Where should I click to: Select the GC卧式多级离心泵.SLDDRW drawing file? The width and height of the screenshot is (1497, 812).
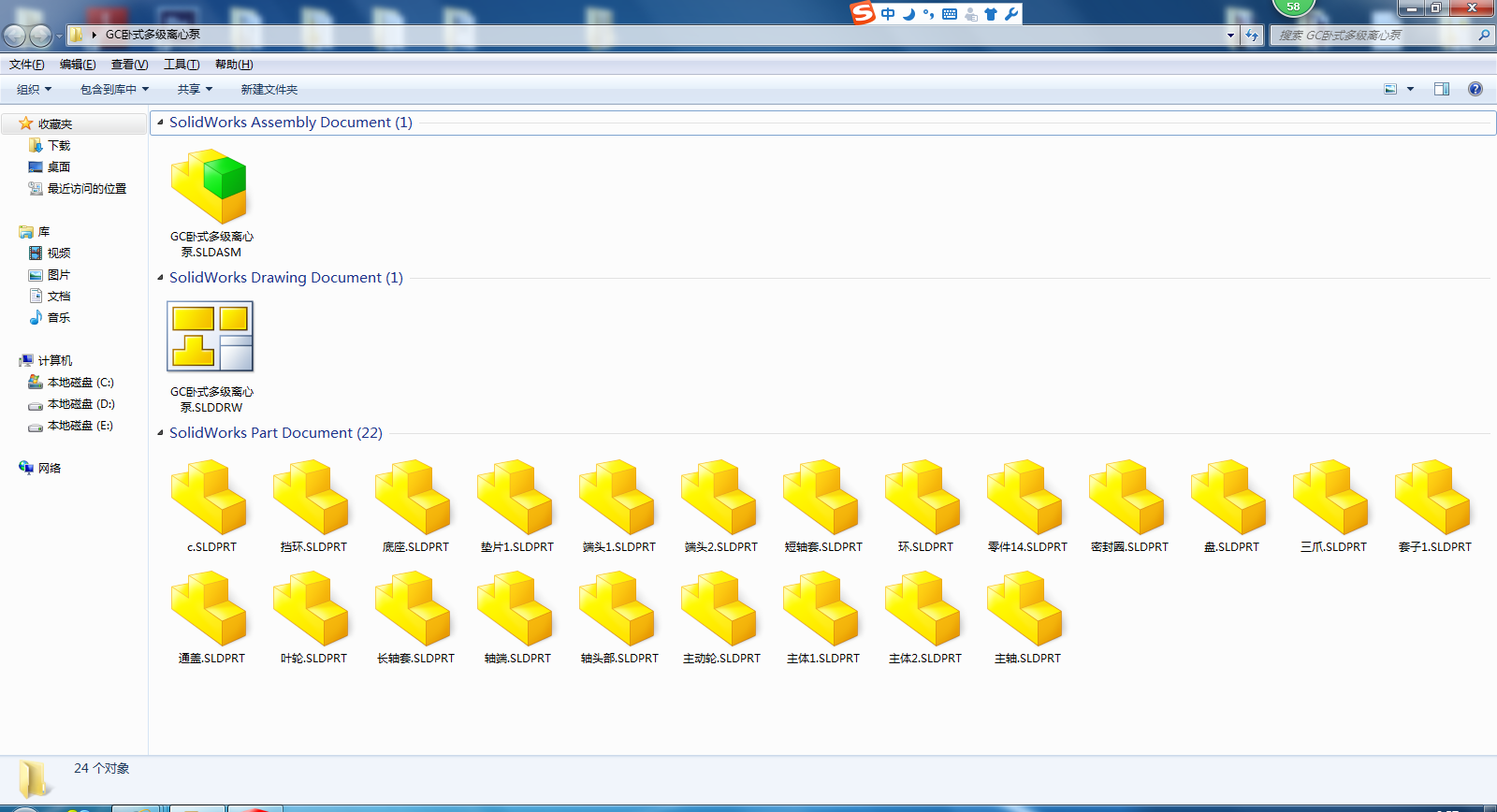[211, 357]
